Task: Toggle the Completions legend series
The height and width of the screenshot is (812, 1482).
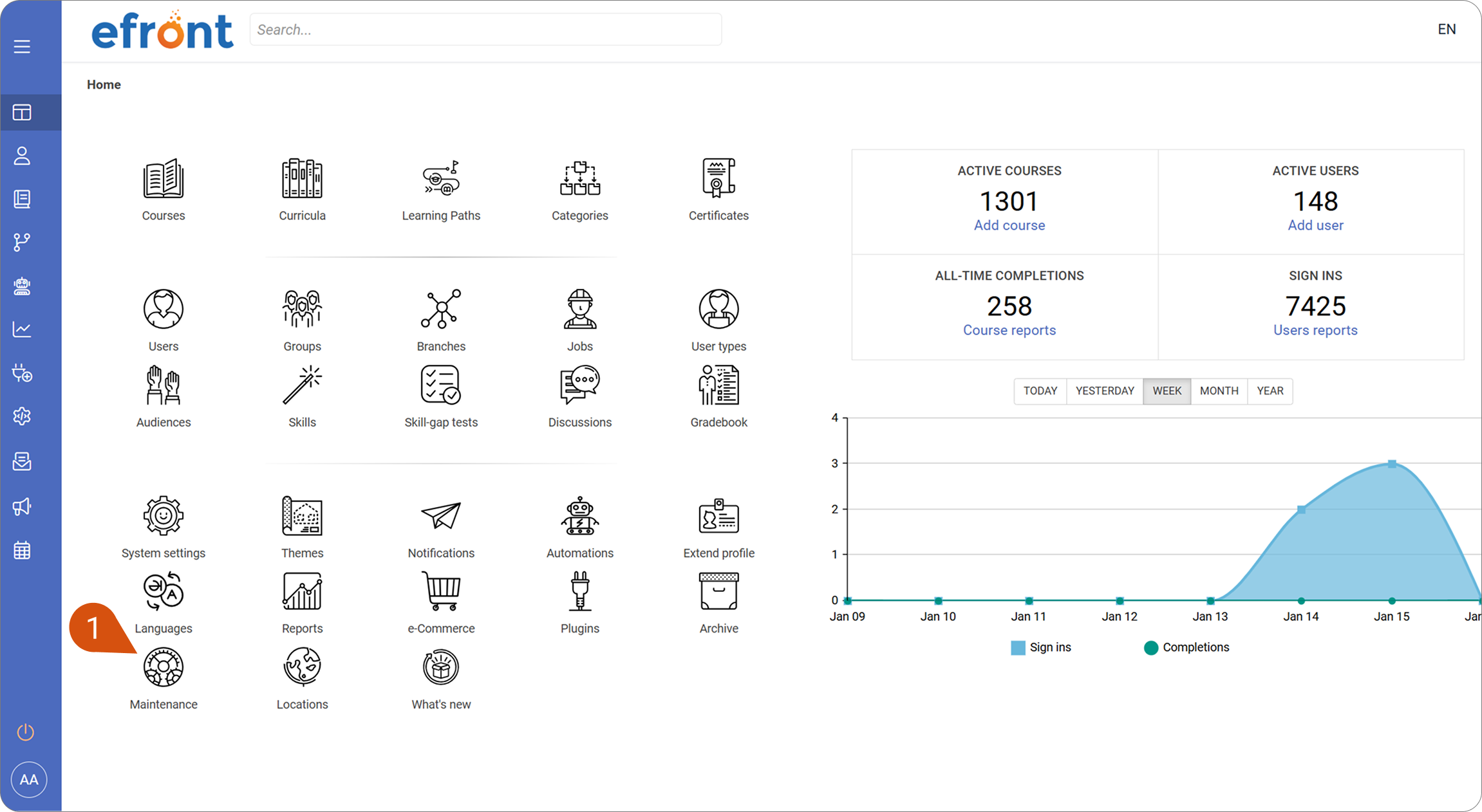Action: pos(1187,647)
